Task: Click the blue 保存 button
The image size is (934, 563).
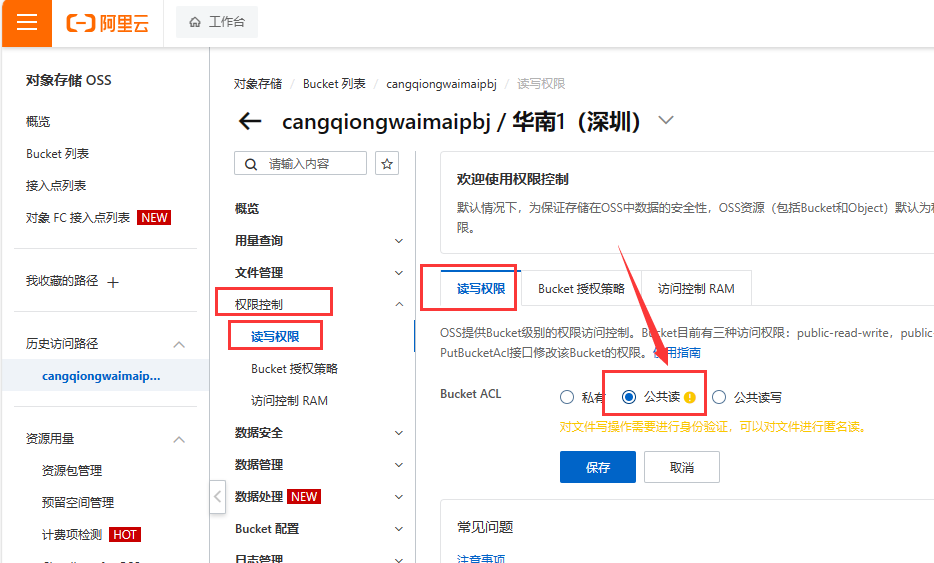Action: coord(598,467)
